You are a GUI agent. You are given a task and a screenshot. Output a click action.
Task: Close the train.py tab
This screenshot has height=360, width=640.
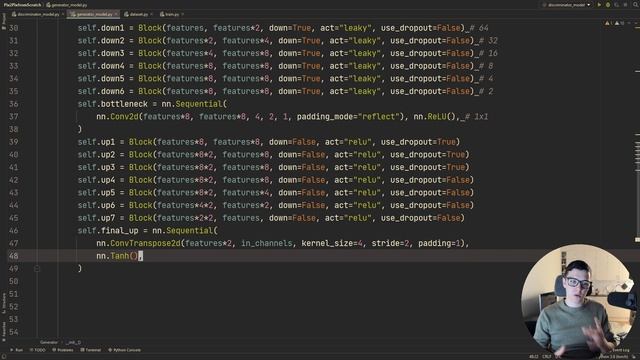[182, 14]
